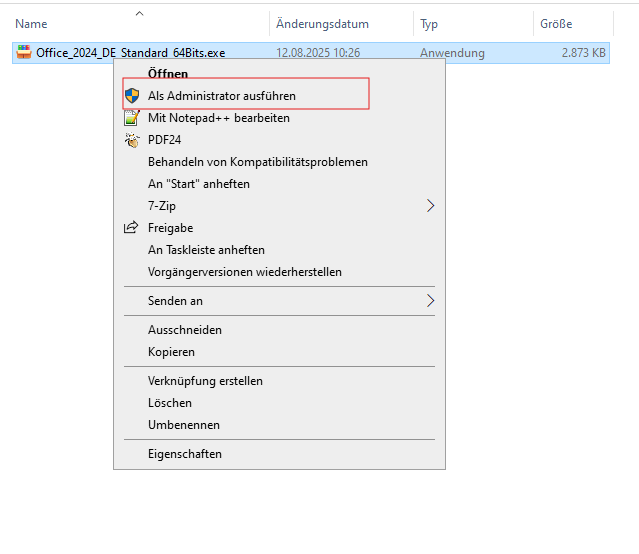The image size is (639, 554).
Task: Select An Taskleiste anheften
Action: click(206, 250)
